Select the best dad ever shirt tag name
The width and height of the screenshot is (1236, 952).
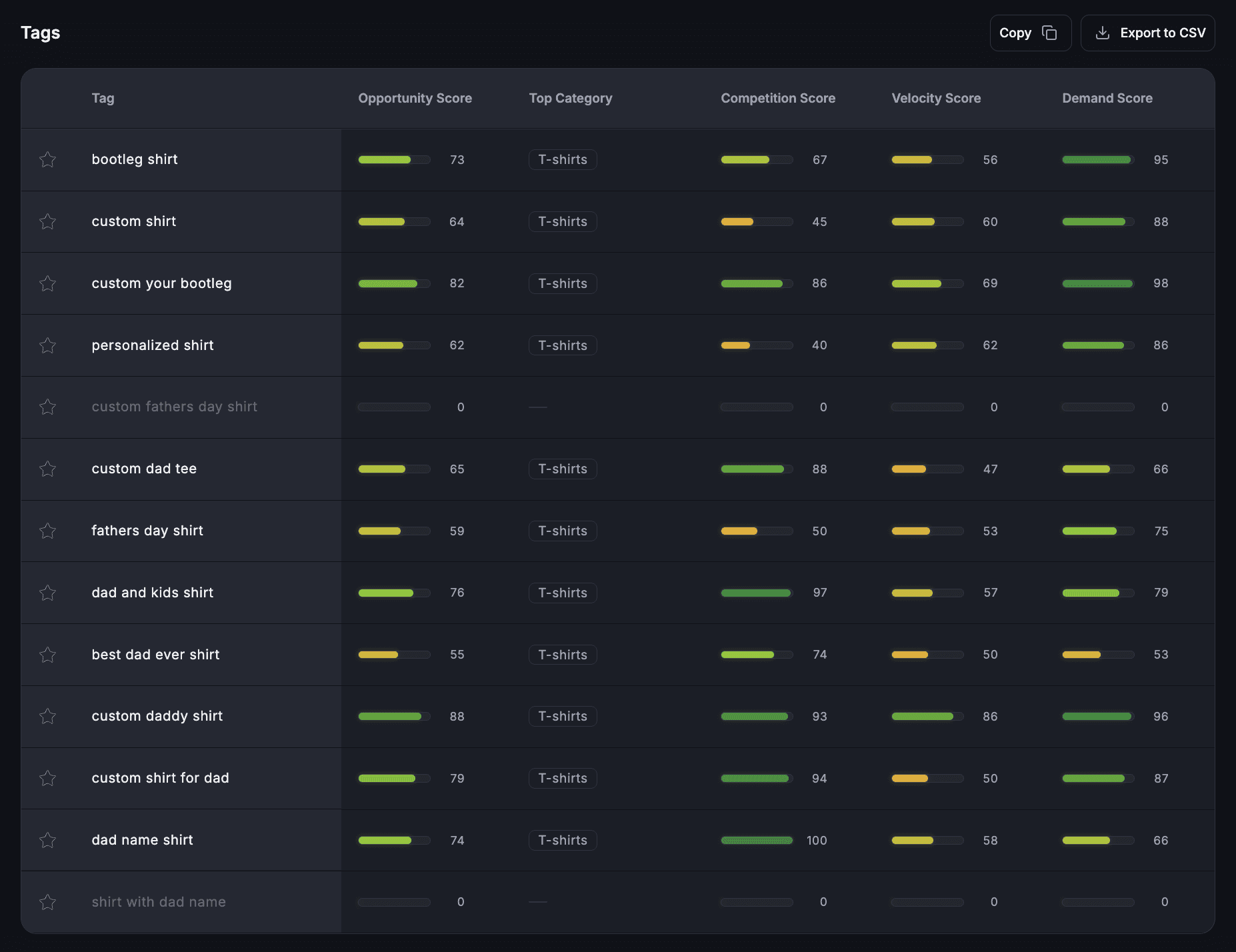point(155,655)
